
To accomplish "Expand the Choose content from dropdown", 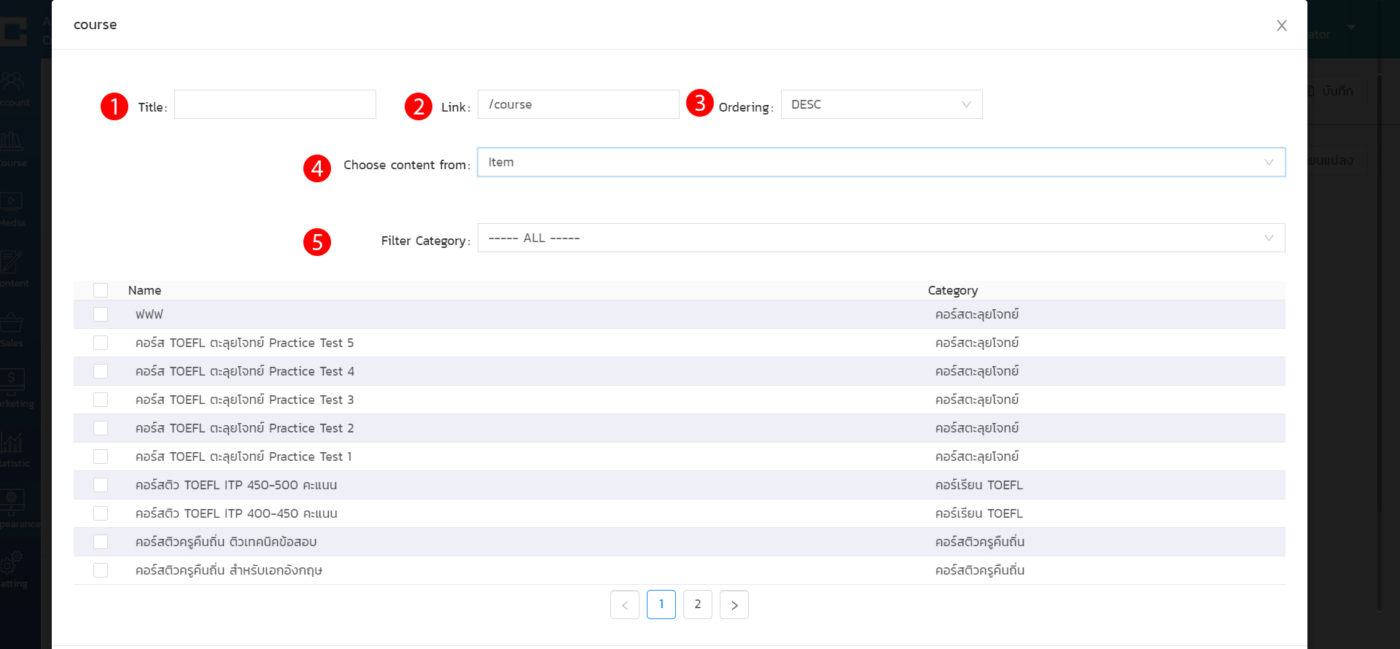I will 880,162.
